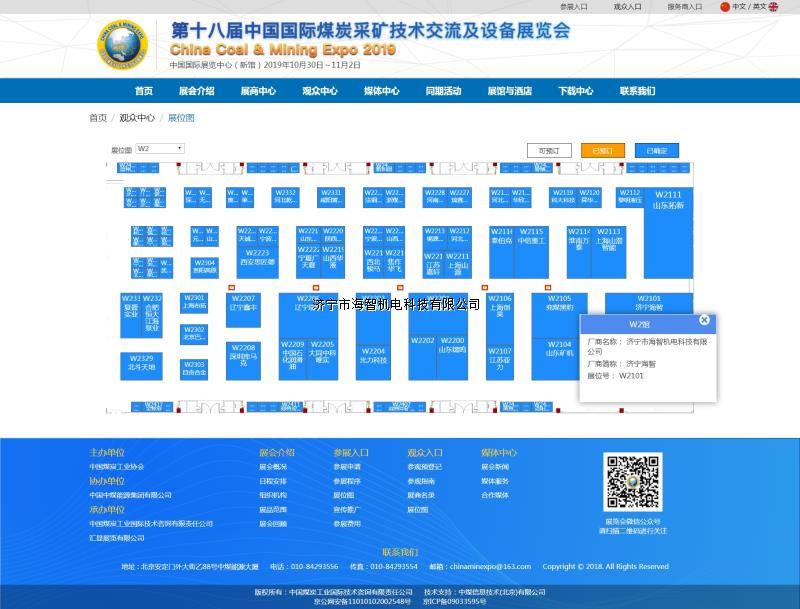Select booth W2329 北斗天地 on map
Screen dimensions: 800x609
[141, 364]
